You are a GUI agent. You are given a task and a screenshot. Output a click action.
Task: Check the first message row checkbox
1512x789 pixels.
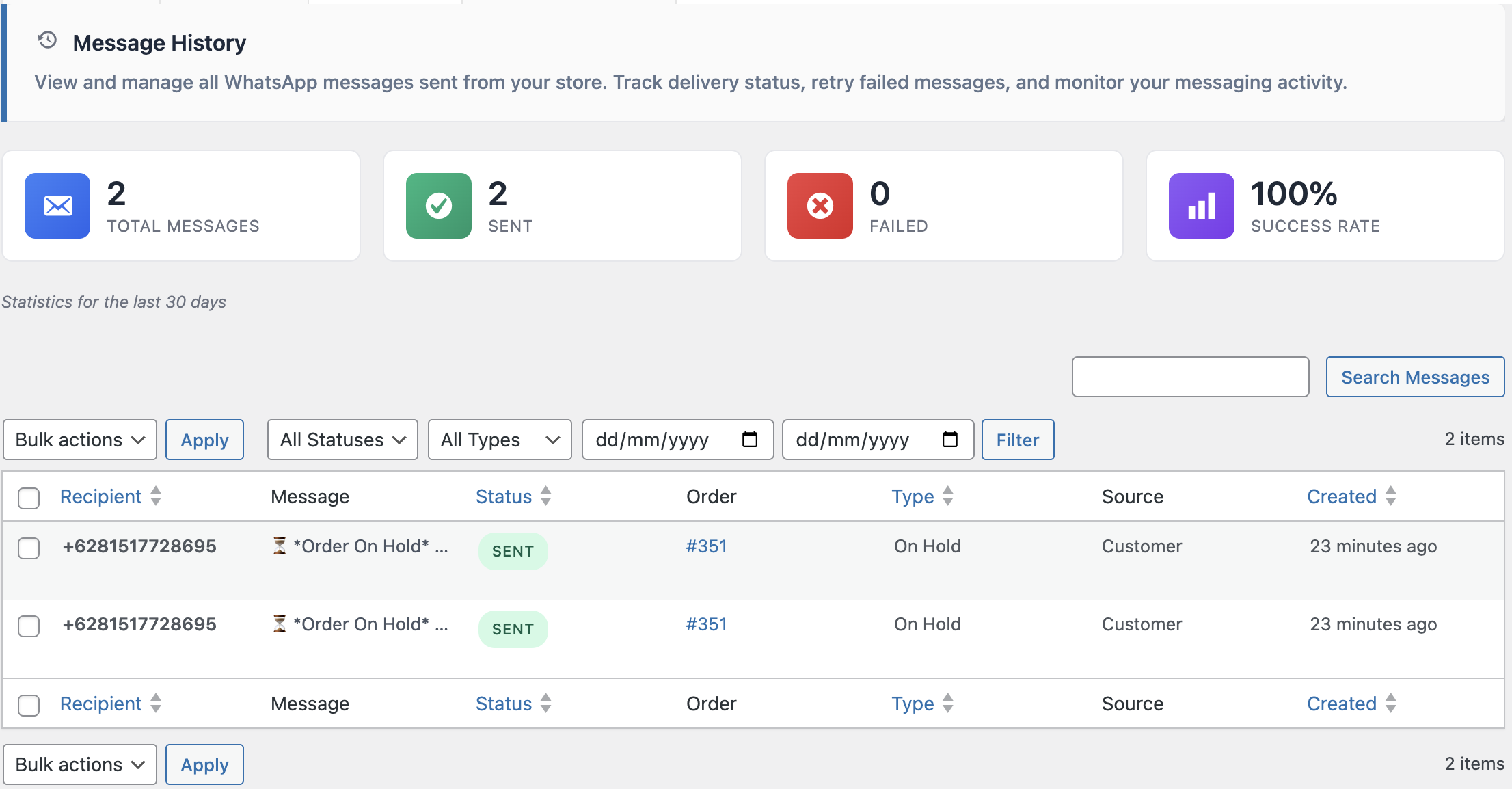tap(29, 548)
